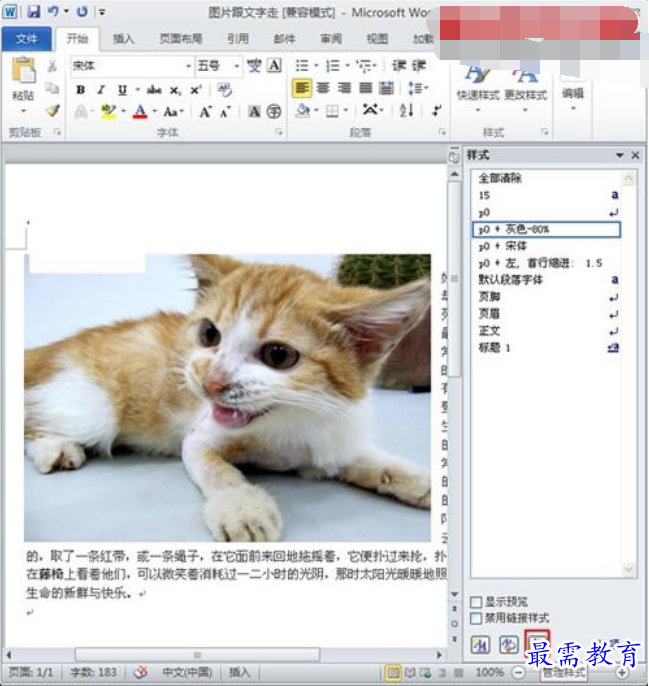The image size is (649, 686).
Task: Switch to the 审阅 Review tab
Action: (x=331, y=39)
